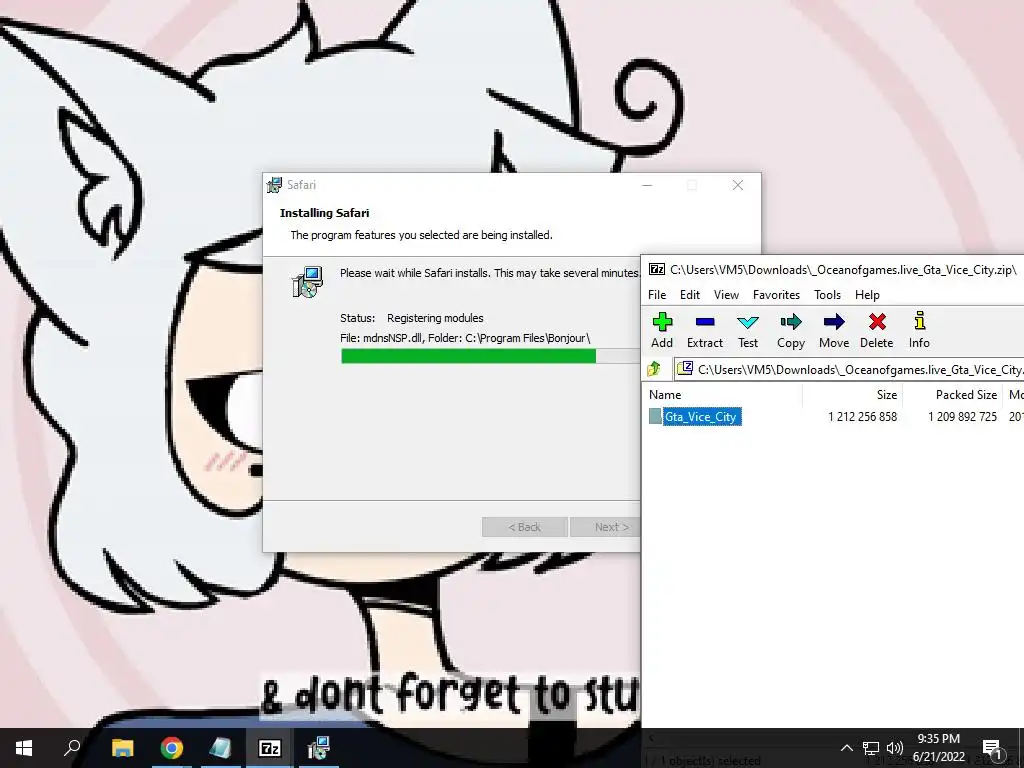Sort by the Size column header
The width and height of the screenshot is (1024, 768).
852,394
